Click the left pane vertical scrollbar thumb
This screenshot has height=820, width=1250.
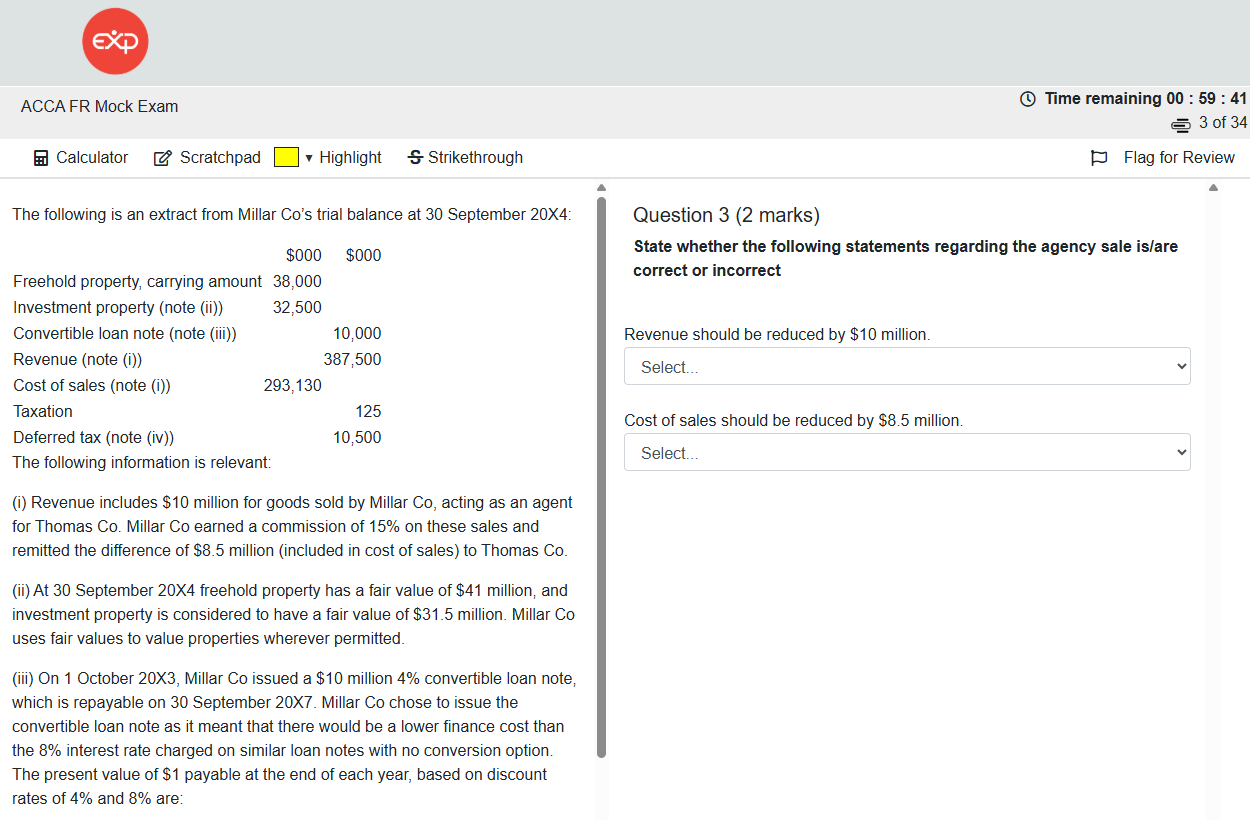tap(601, 475)
